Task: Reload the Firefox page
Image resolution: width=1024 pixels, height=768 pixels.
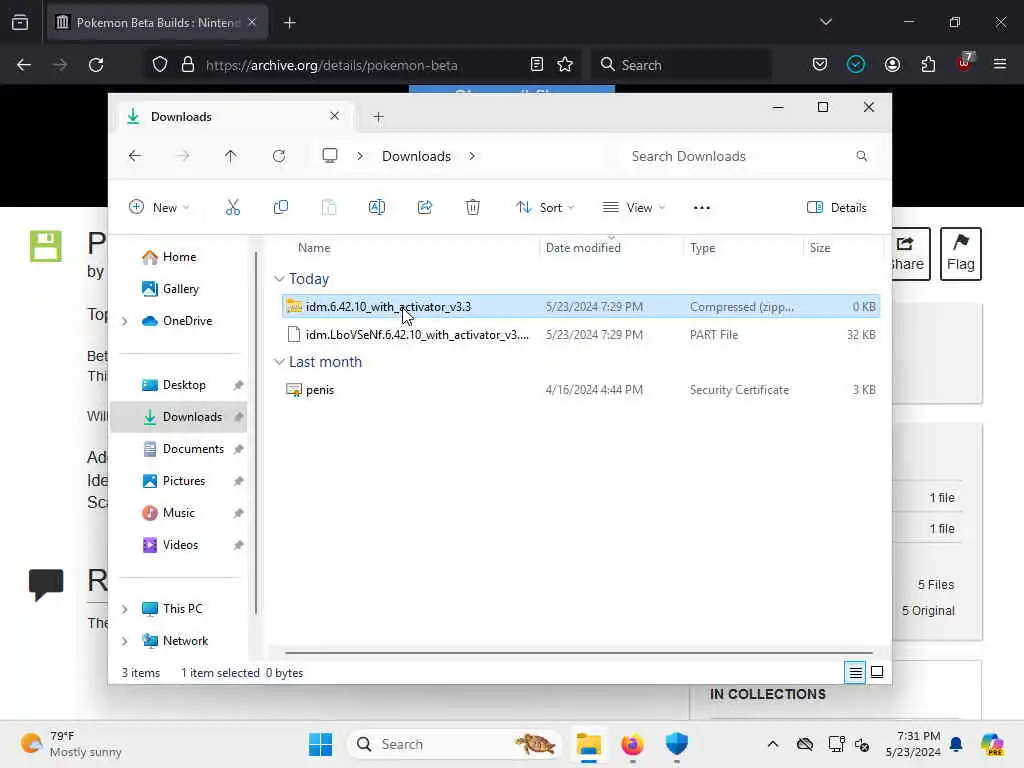Action: [x=96, y=65]
